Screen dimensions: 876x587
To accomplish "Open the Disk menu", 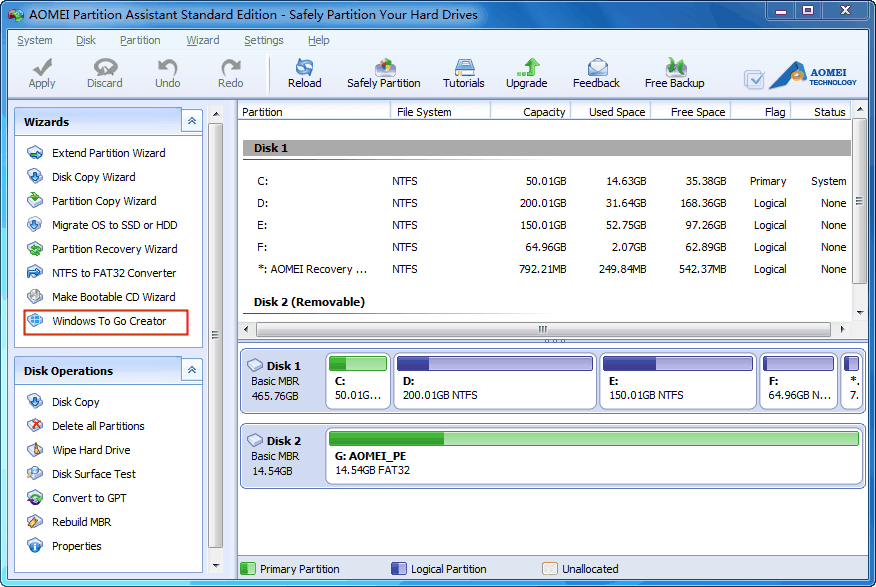I will click(85, 40).
